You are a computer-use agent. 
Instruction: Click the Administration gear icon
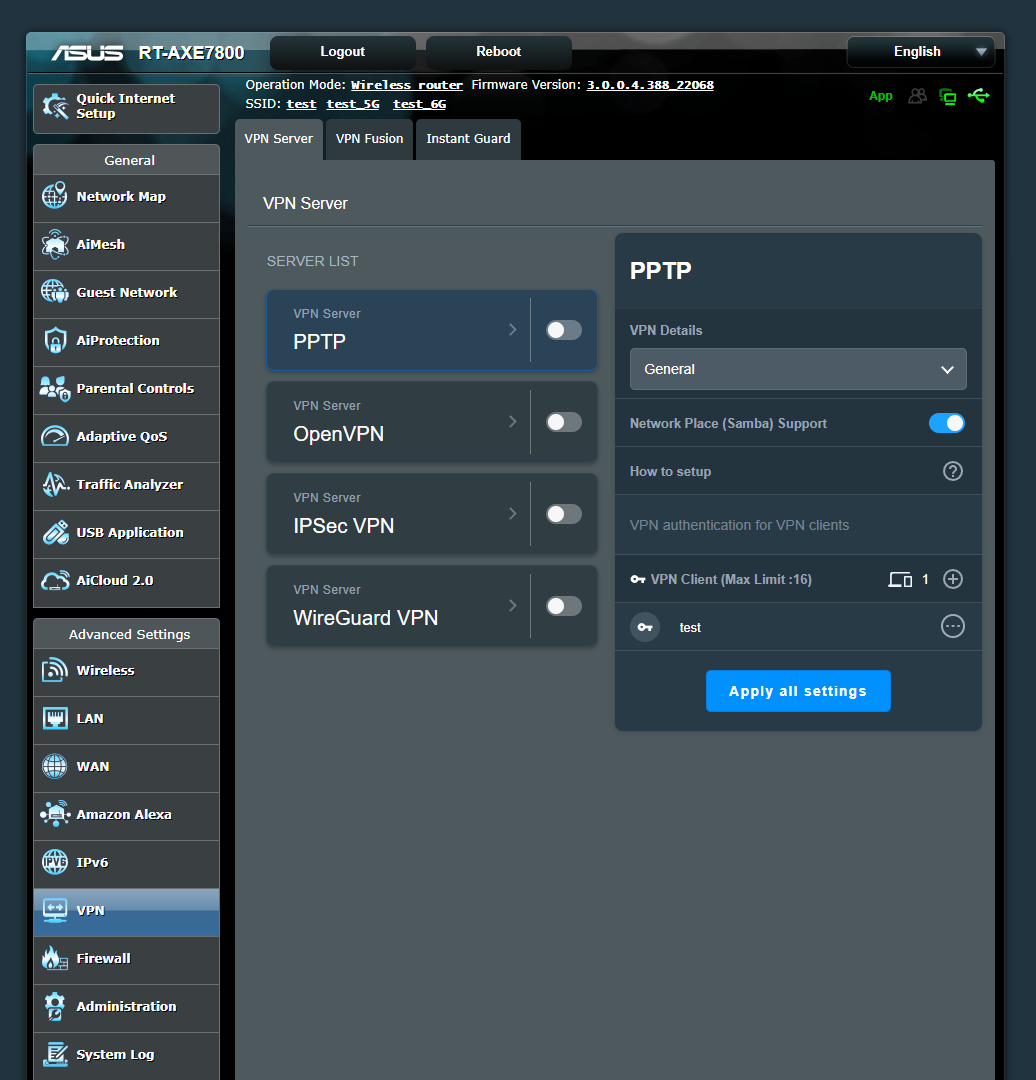[55, 1006]
